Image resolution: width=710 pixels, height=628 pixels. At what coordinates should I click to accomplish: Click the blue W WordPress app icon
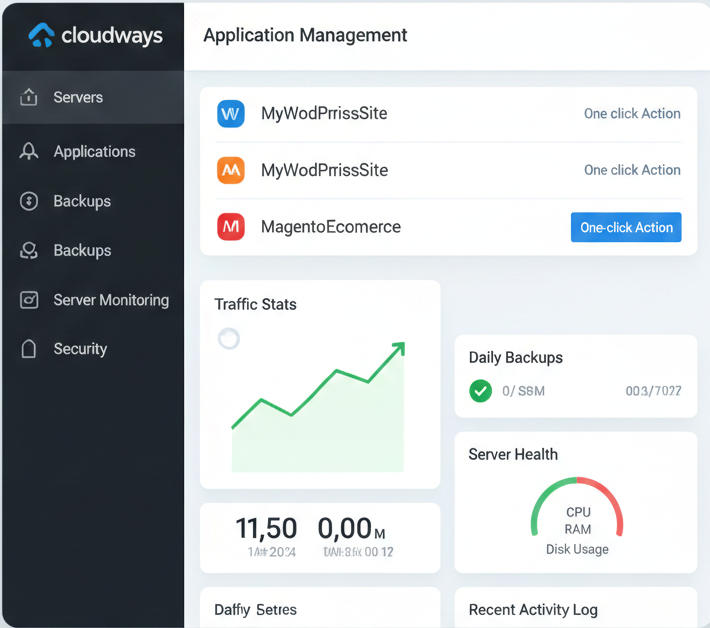[231, 114]
